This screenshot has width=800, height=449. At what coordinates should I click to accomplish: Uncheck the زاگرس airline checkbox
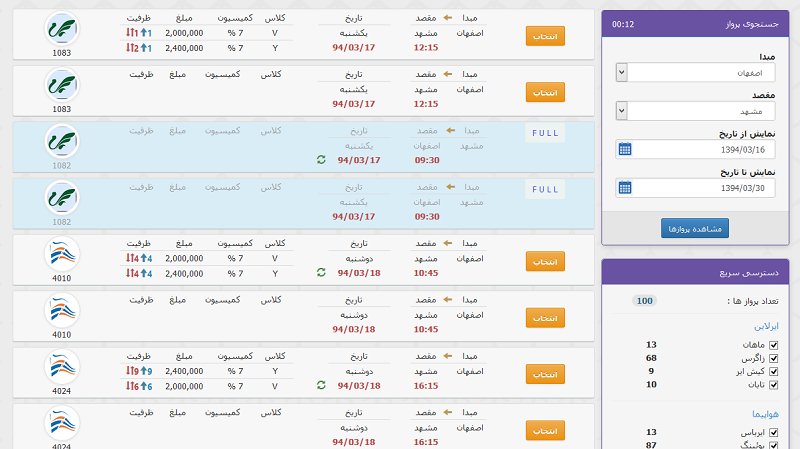[x=773, y=358]
